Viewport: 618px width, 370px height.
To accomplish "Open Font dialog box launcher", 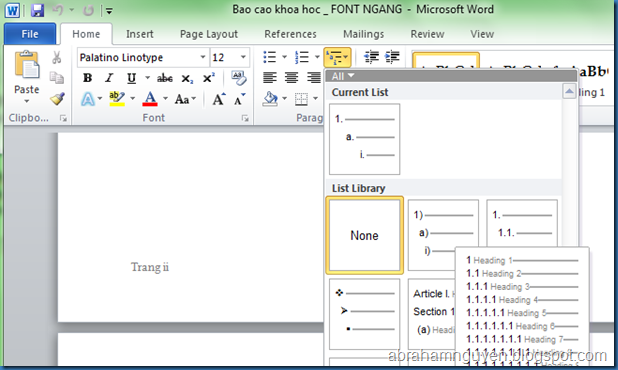I will point(245,118).
